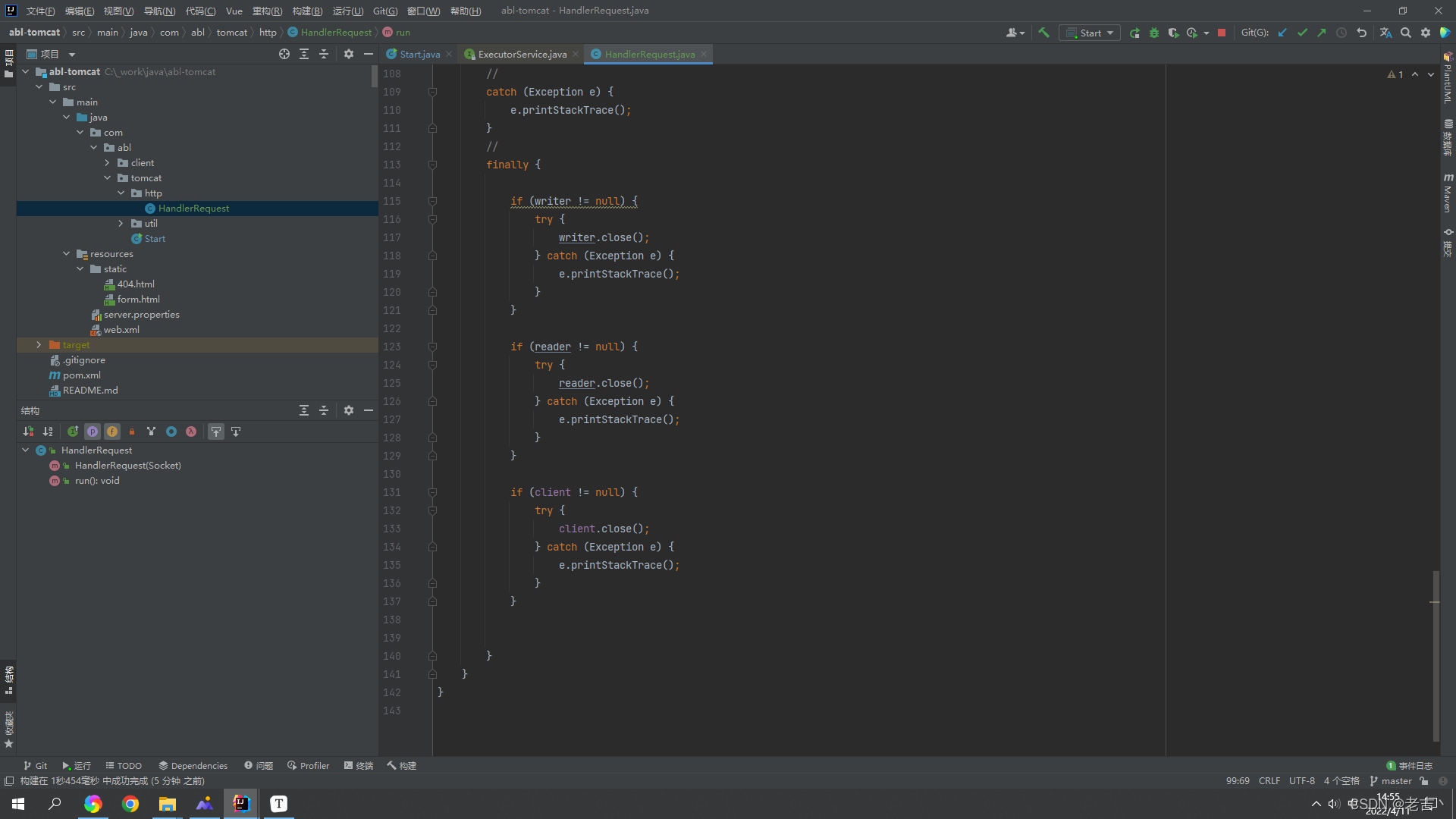Click the TODO panel tab at bottom
The image size is (1456, 819).
121,765
